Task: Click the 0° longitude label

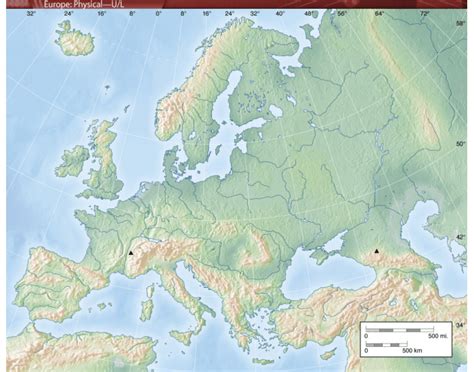Action: click(x=158, y=14)
